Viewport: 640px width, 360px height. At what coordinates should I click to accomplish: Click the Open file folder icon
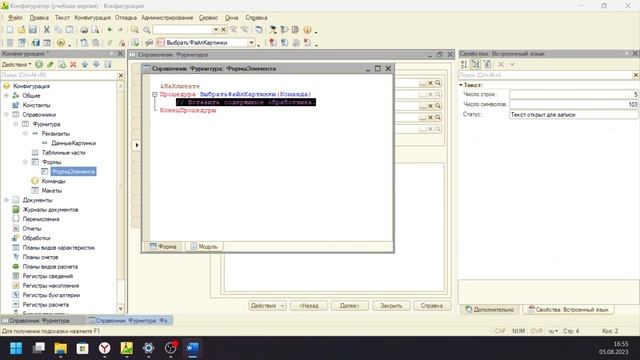(x=21, y=30)
